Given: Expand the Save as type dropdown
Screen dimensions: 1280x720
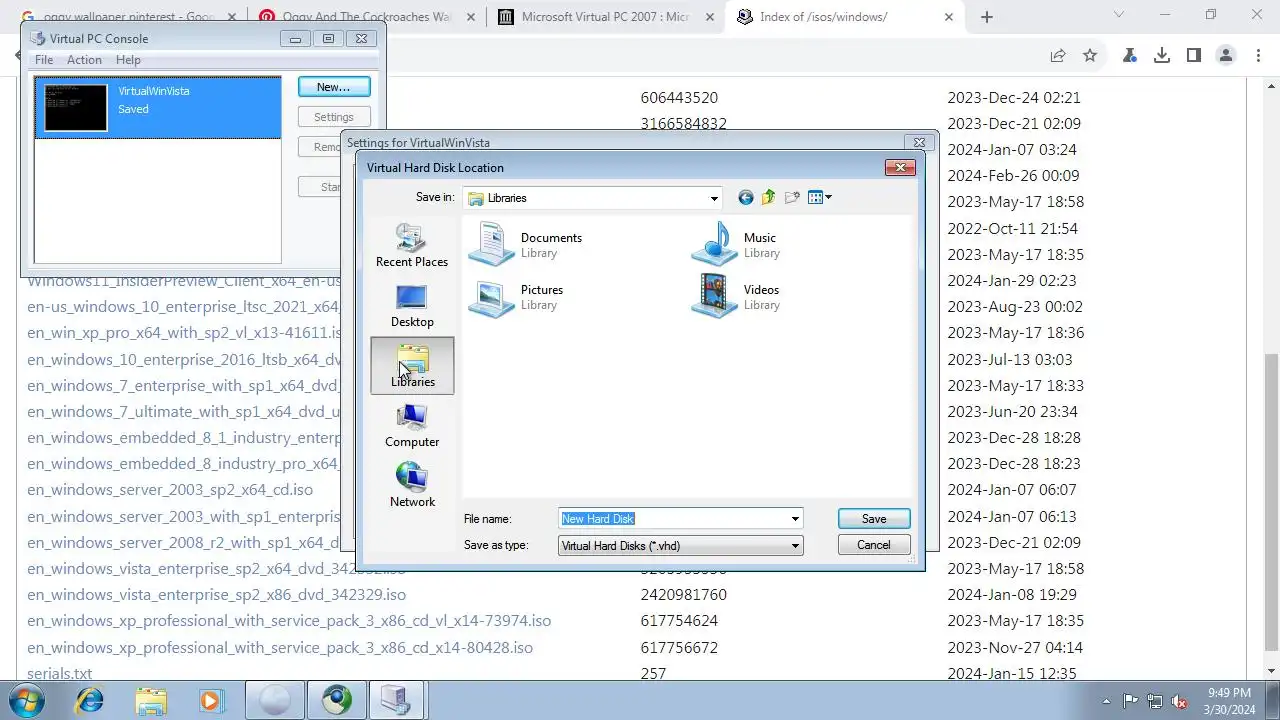Looking at the screenshot, I should coord(795,546).
